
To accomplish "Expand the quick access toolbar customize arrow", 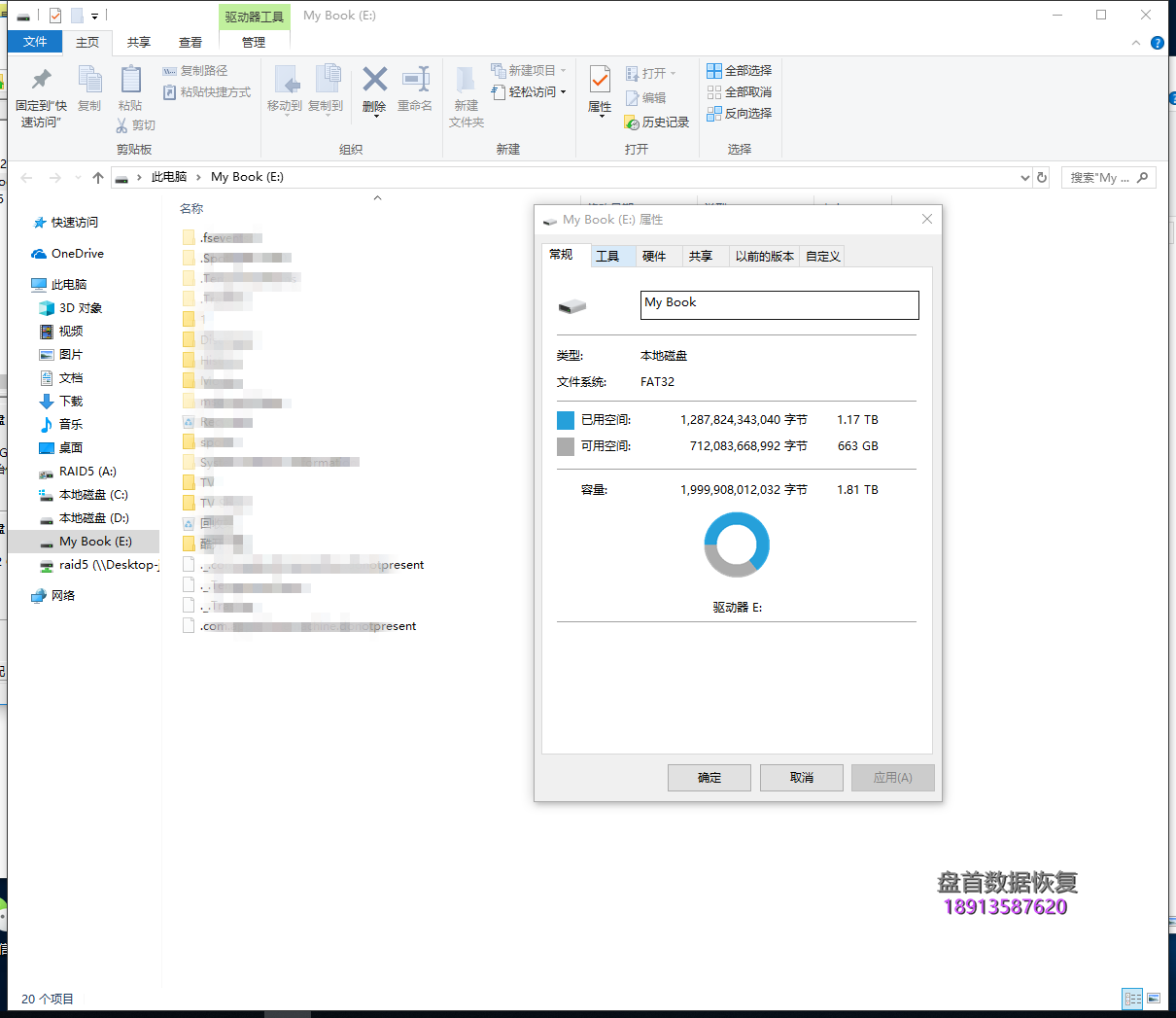I will click(x=93, y=15).
